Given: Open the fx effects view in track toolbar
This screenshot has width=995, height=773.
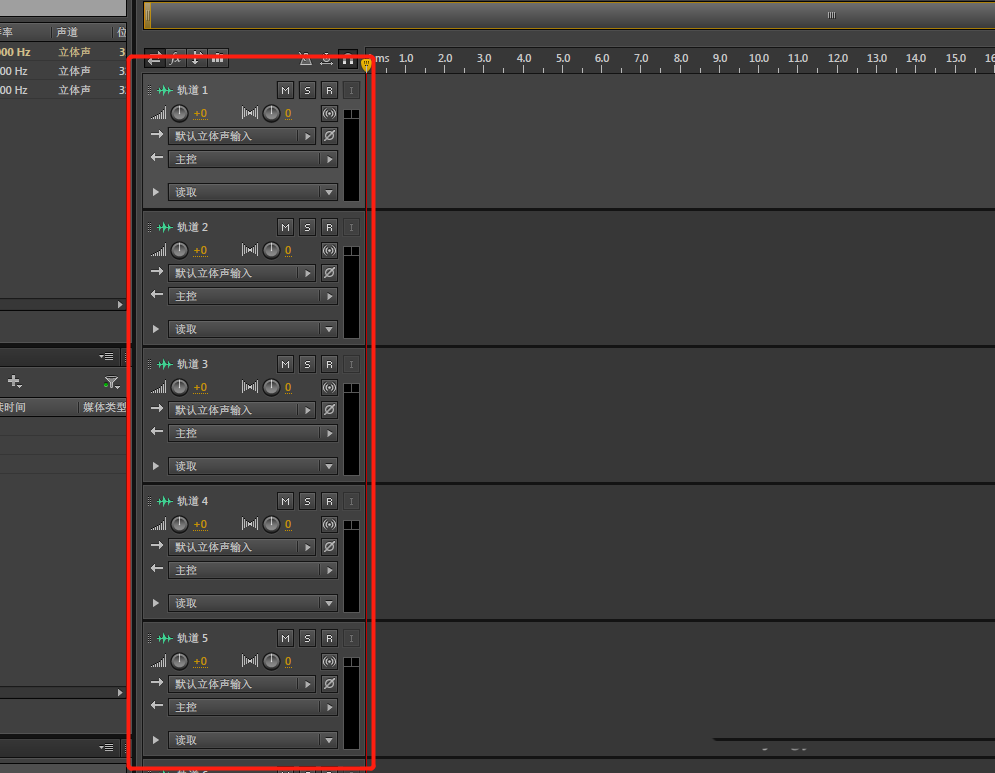Looking at the screenshot, I should point(175,59).
